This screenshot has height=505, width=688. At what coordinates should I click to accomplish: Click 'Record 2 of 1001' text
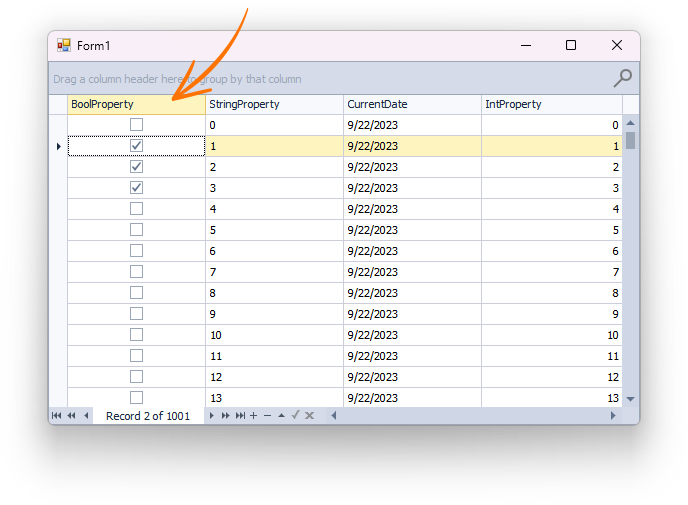coord(148,416)
